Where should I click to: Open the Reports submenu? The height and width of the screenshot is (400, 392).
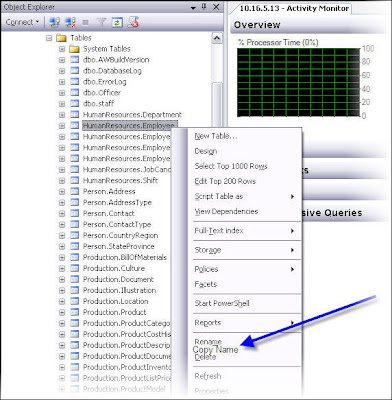tap(245, 323)
